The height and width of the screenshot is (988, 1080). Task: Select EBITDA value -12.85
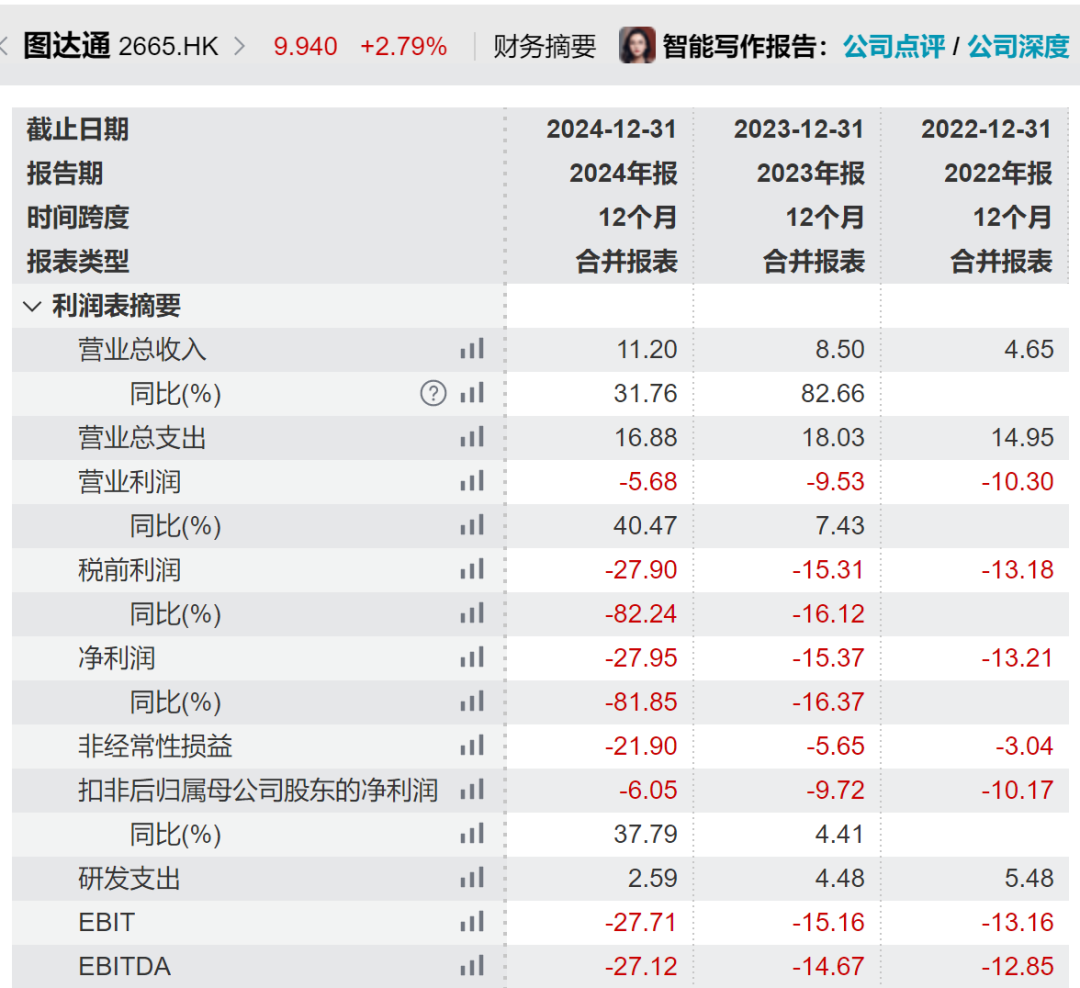(1017, 967)
